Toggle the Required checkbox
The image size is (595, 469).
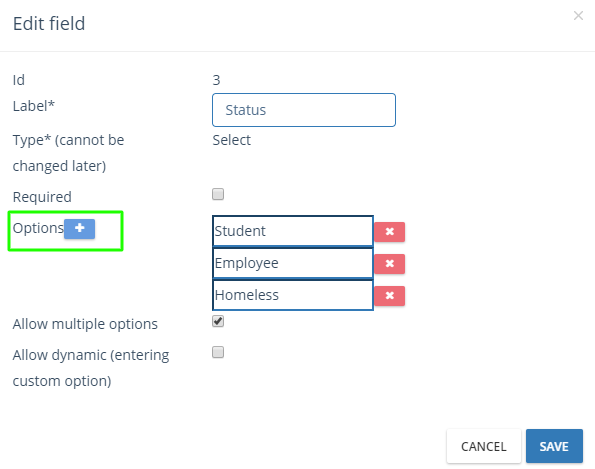click(218, 194)
